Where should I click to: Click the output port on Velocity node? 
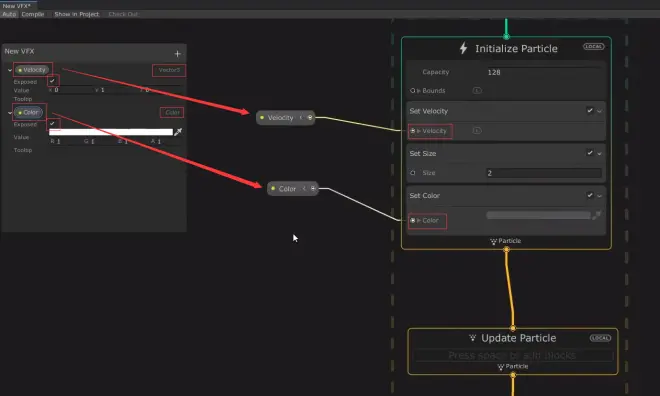310,117
